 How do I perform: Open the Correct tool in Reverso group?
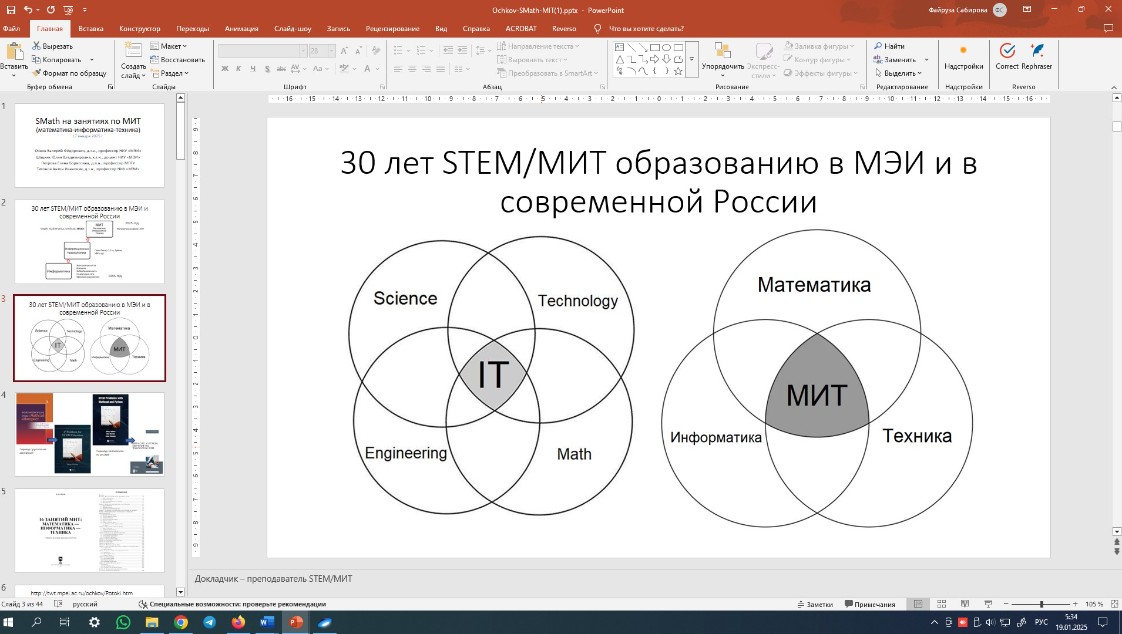(1007, 55)
